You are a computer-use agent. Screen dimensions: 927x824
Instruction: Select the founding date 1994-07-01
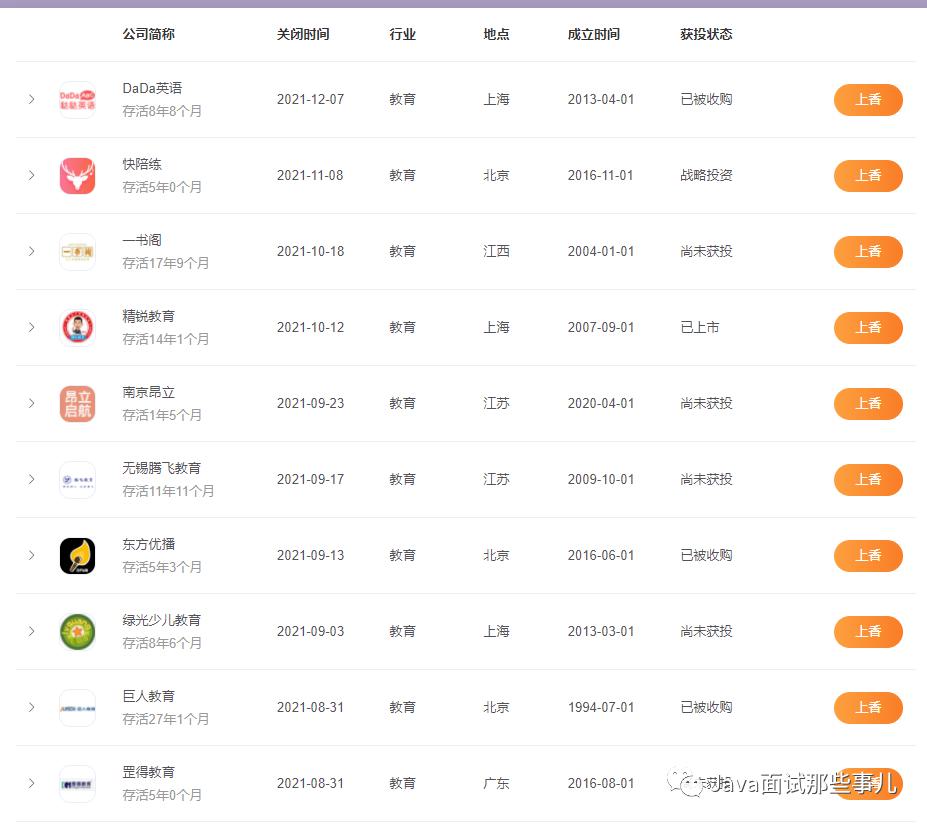pyautogui.click(x=601, y=707)
